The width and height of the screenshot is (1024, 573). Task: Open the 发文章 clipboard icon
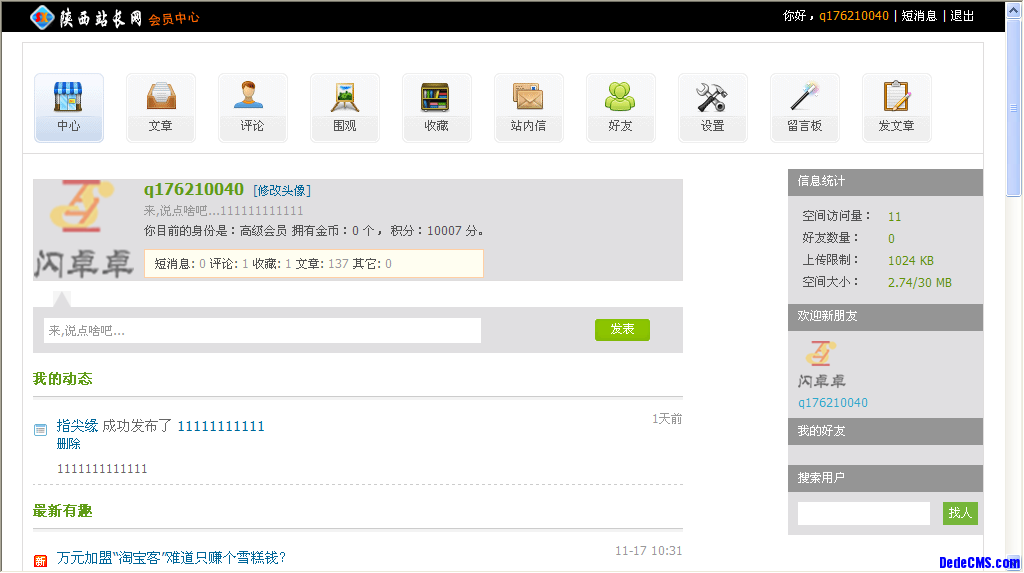point(897,108)
